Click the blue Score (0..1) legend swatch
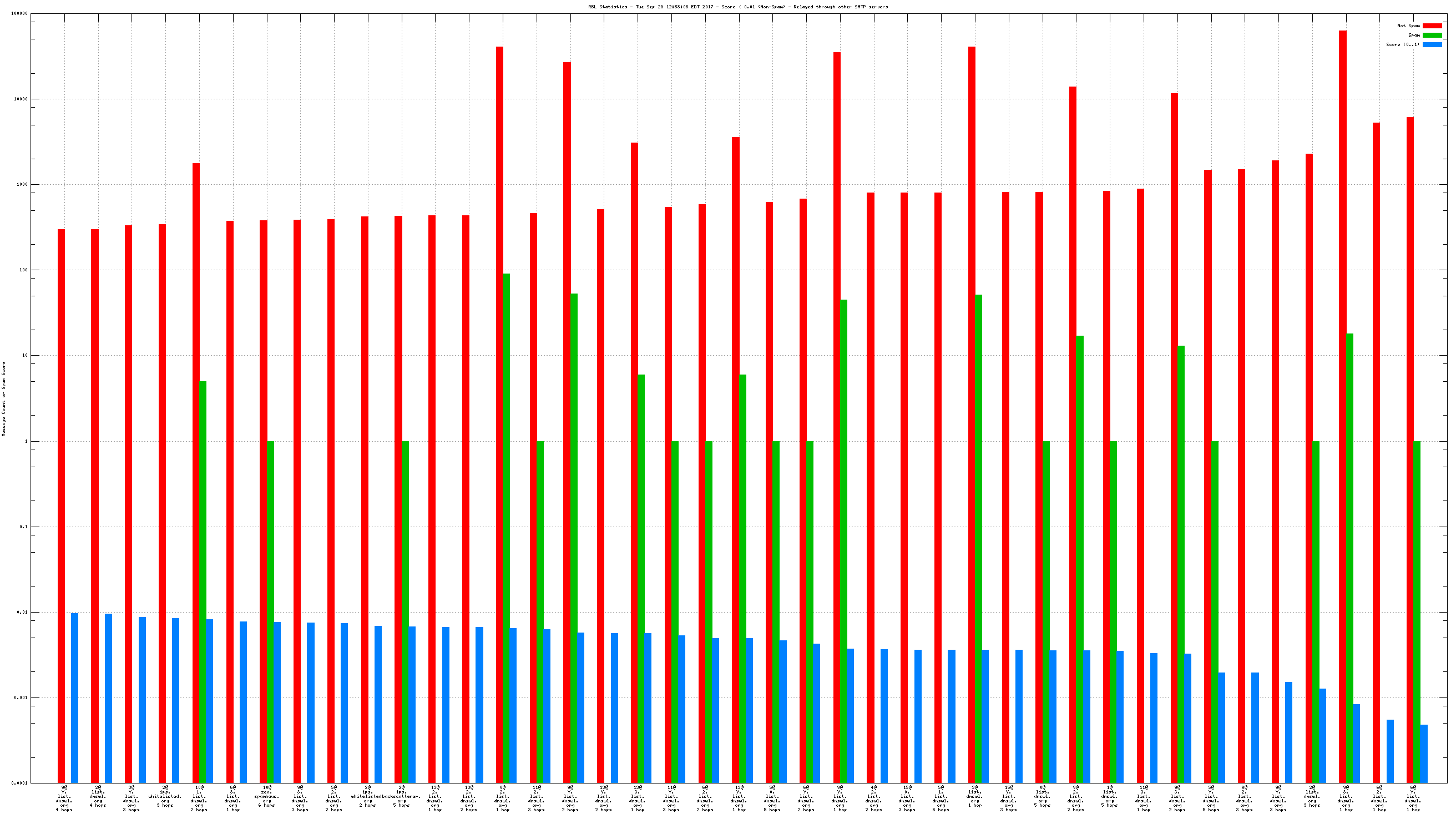 click(x=1432, y=44)
